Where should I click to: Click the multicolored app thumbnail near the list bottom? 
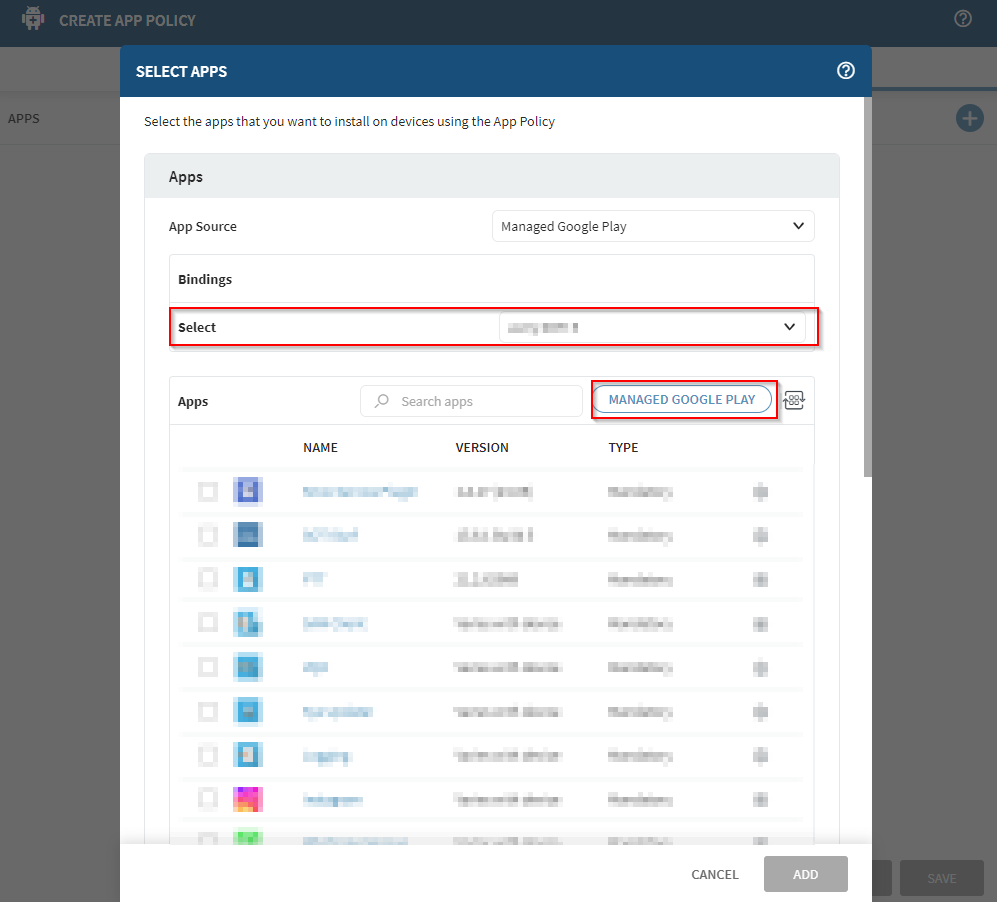[248, 799]
